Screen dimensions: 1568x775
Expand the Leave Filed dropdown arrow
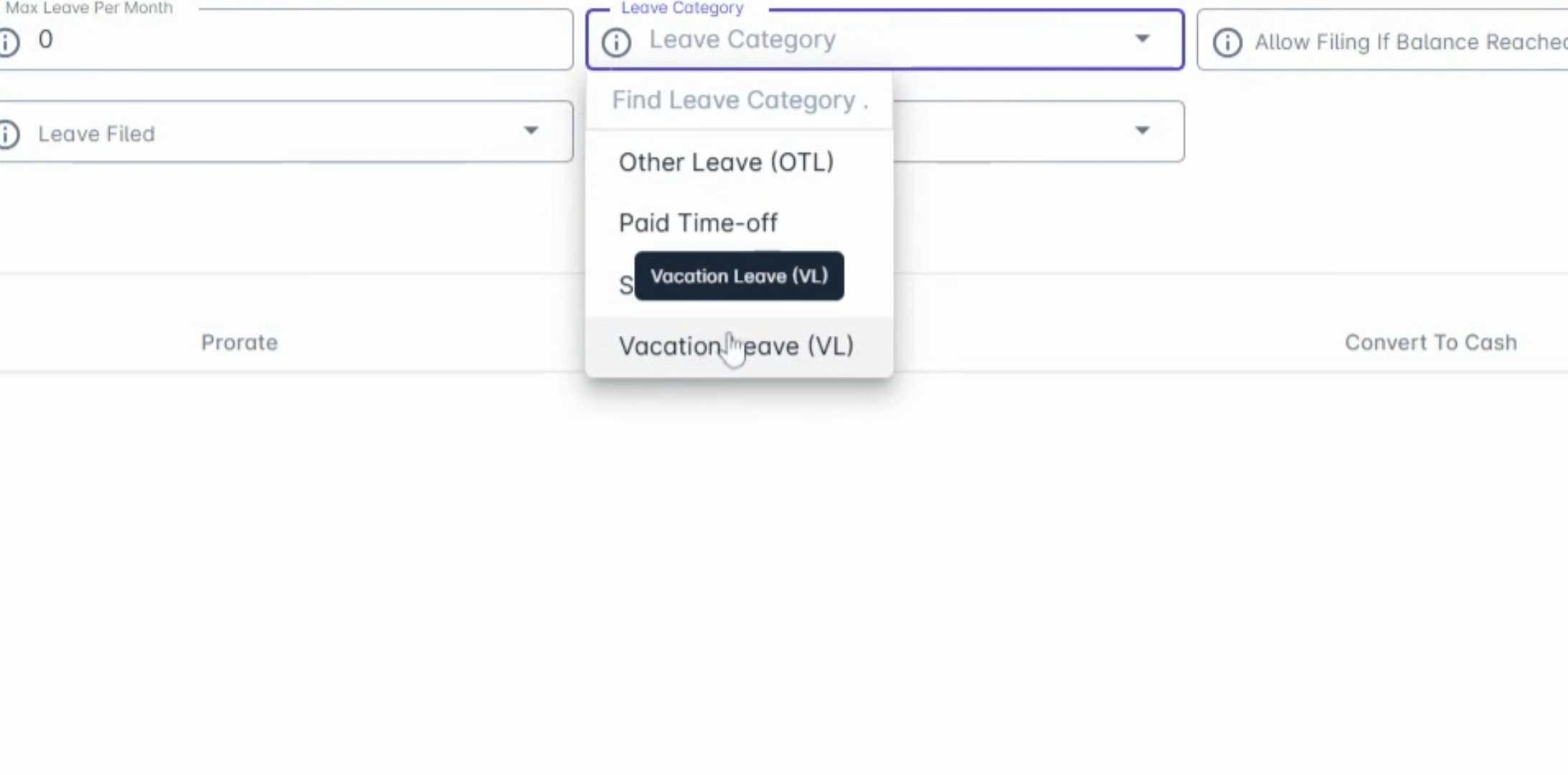pyautogui.click(x=531, y=131)
